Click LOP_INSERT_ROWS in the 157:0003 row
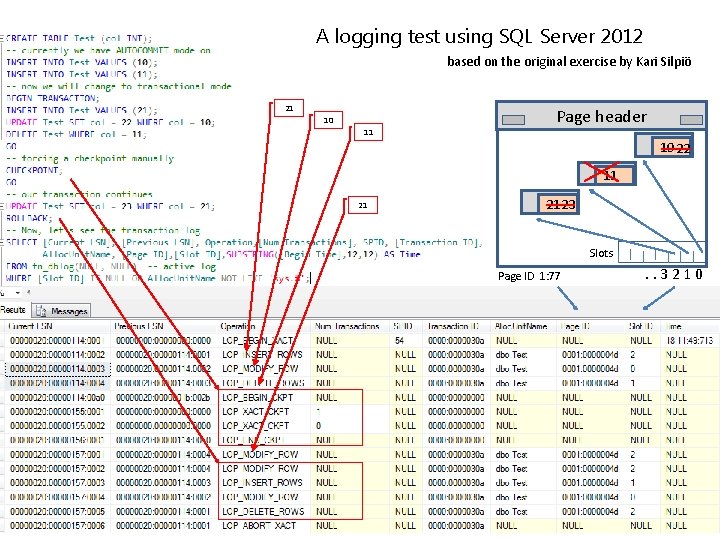This screenshot has width=720, height=540. pos(262,483)
